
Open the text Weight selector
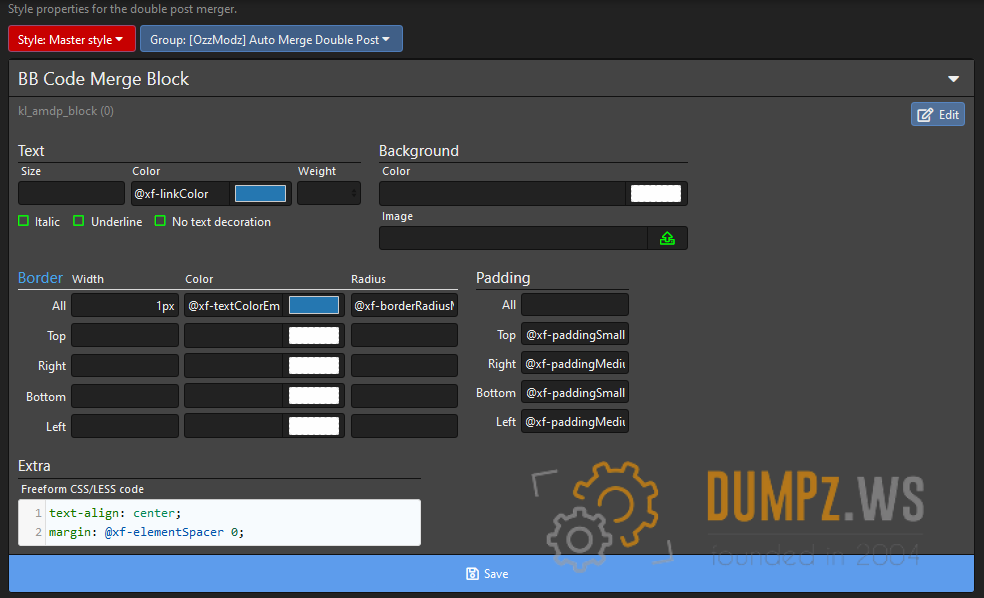(x=328, y=194)
